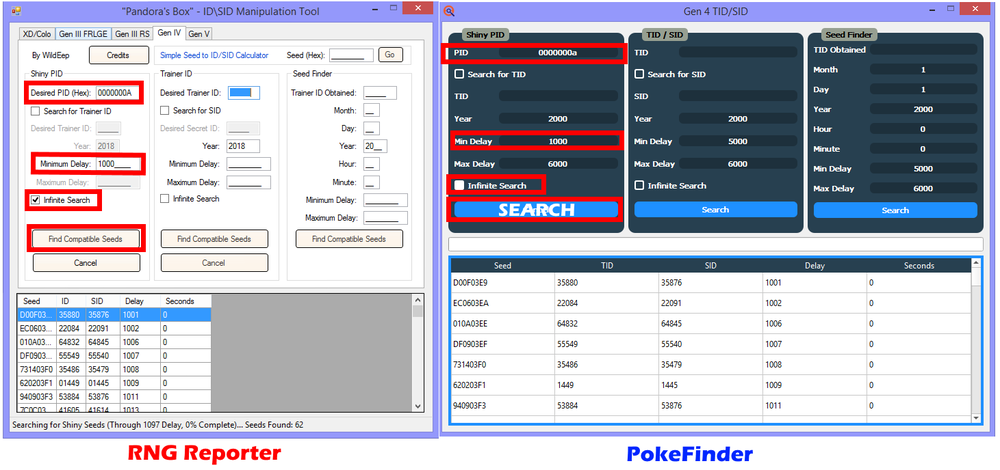Image resolution: width=1000 pixels, height=470 pixels.
Task: Tick Search for SID in RNG Reporter
Action: point(166,111)
